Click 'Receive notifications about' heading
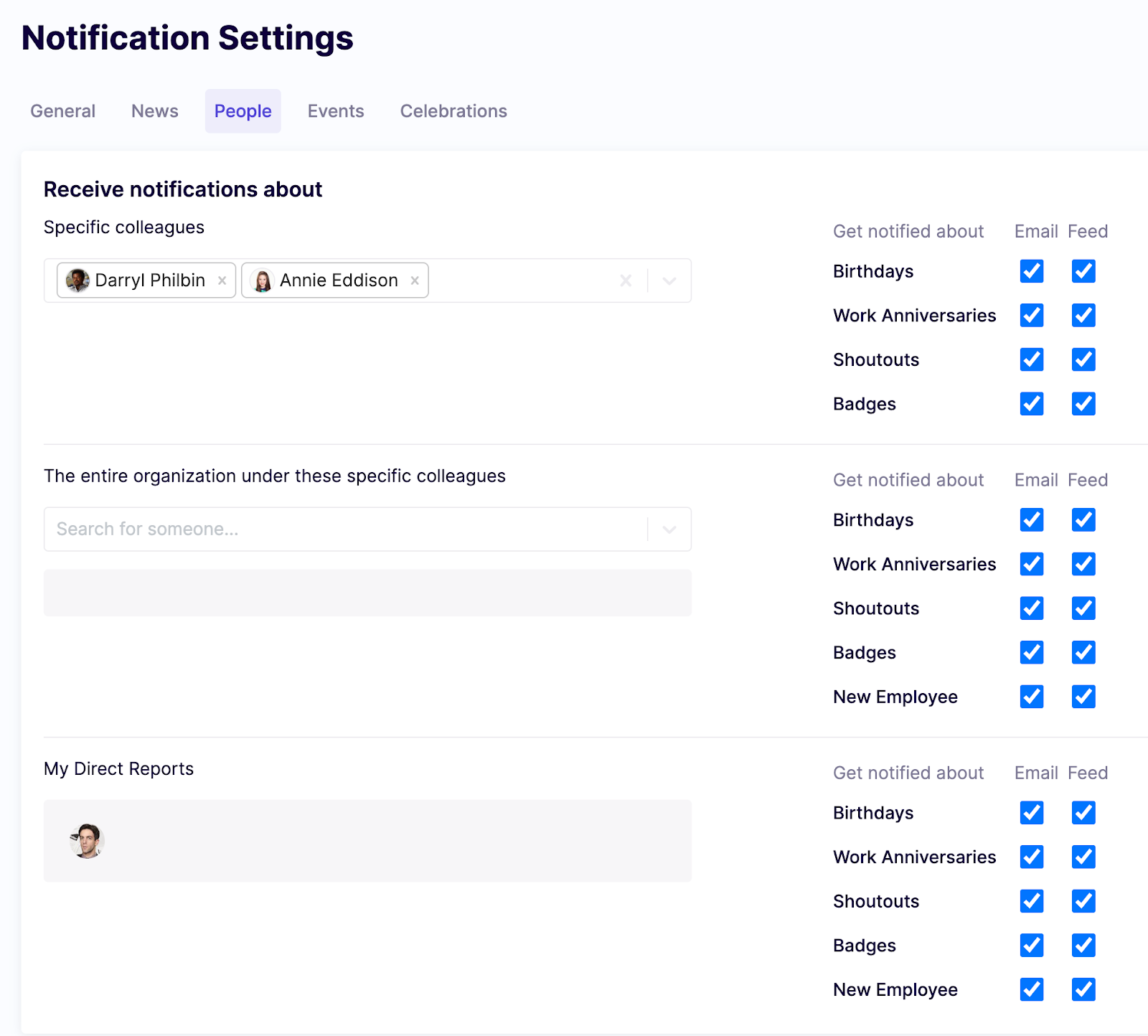 [183, 189]
